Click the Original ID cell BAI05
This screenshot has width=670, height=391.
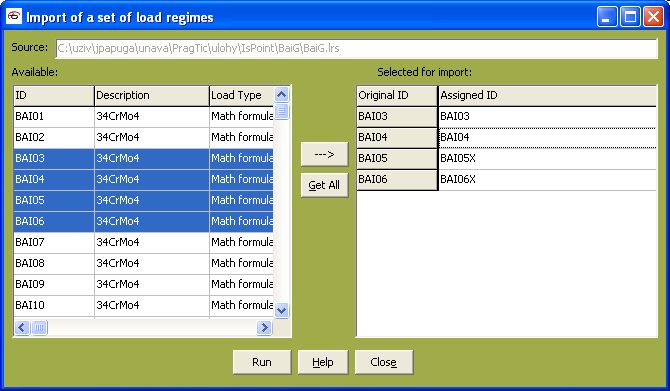pos(397,158)
